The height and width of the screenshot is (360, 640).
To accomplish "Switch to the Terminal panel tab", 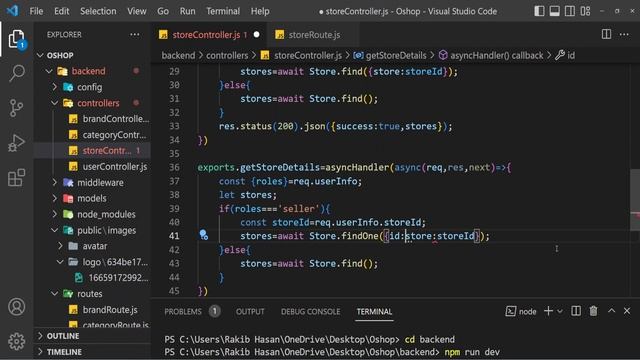I will point(374,311).
